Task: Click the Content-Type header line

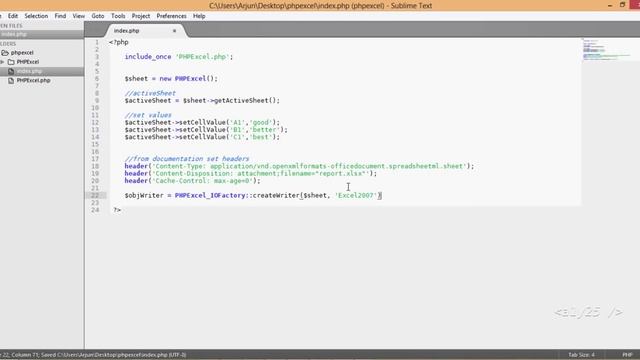Action: 299,166
